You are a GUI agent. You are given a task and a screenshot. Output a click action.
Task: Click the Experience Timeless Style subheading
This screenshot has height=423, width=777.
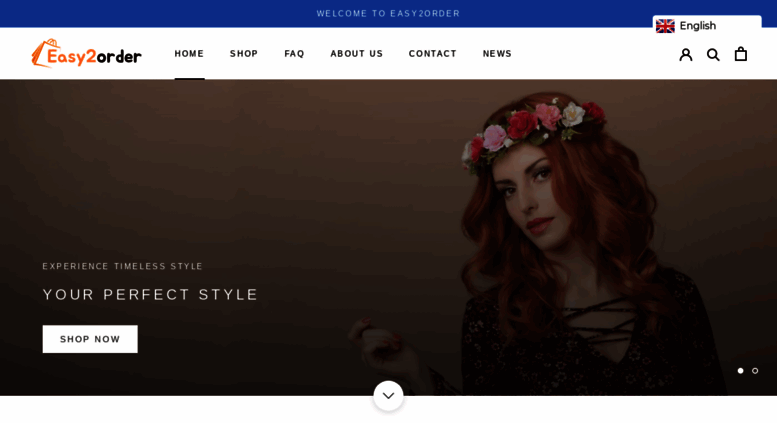coord(122,266)
